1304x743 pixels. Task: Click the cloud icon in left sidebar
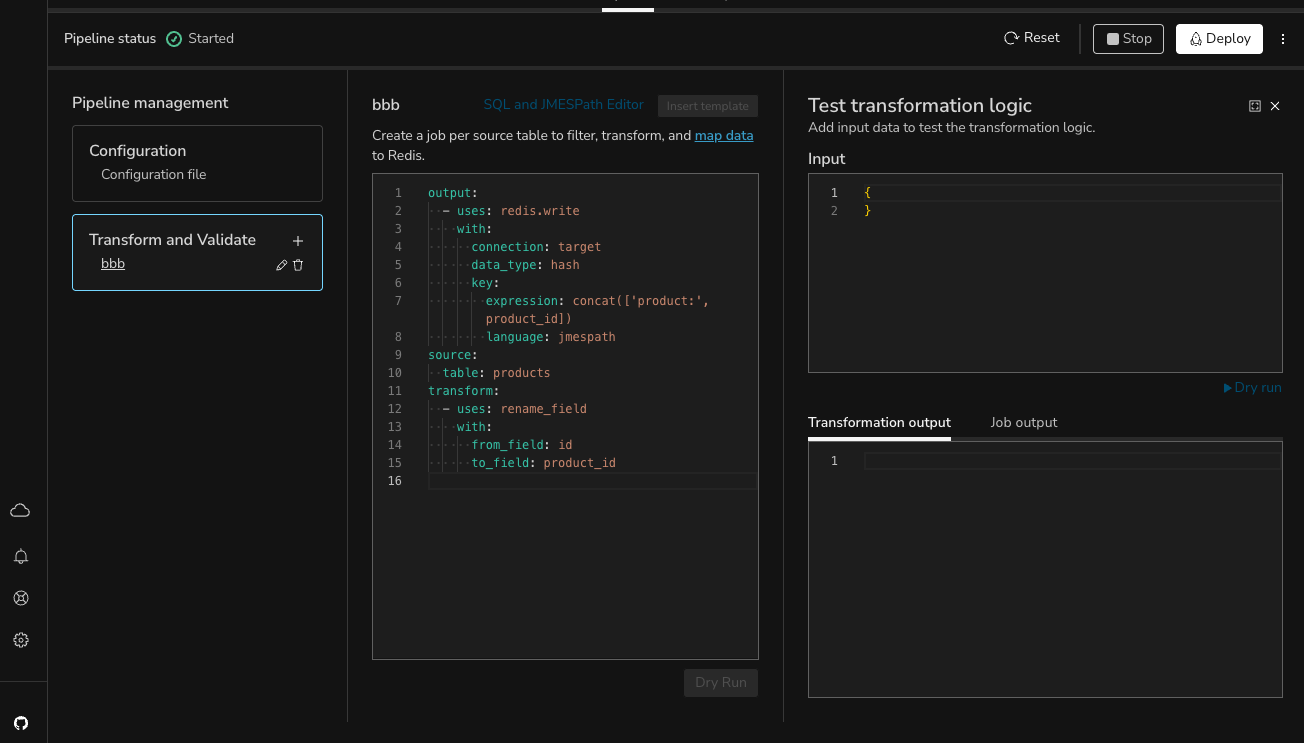coord(20,511)
